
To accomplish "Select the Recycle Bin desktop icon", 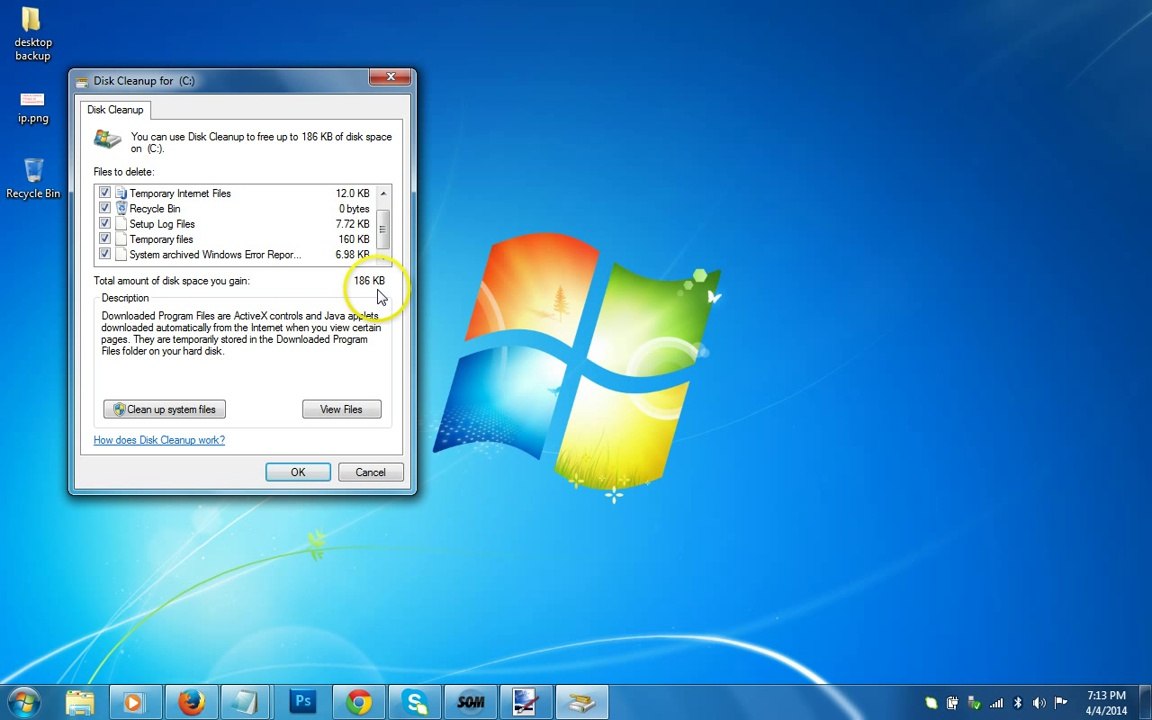I will 33,178.
